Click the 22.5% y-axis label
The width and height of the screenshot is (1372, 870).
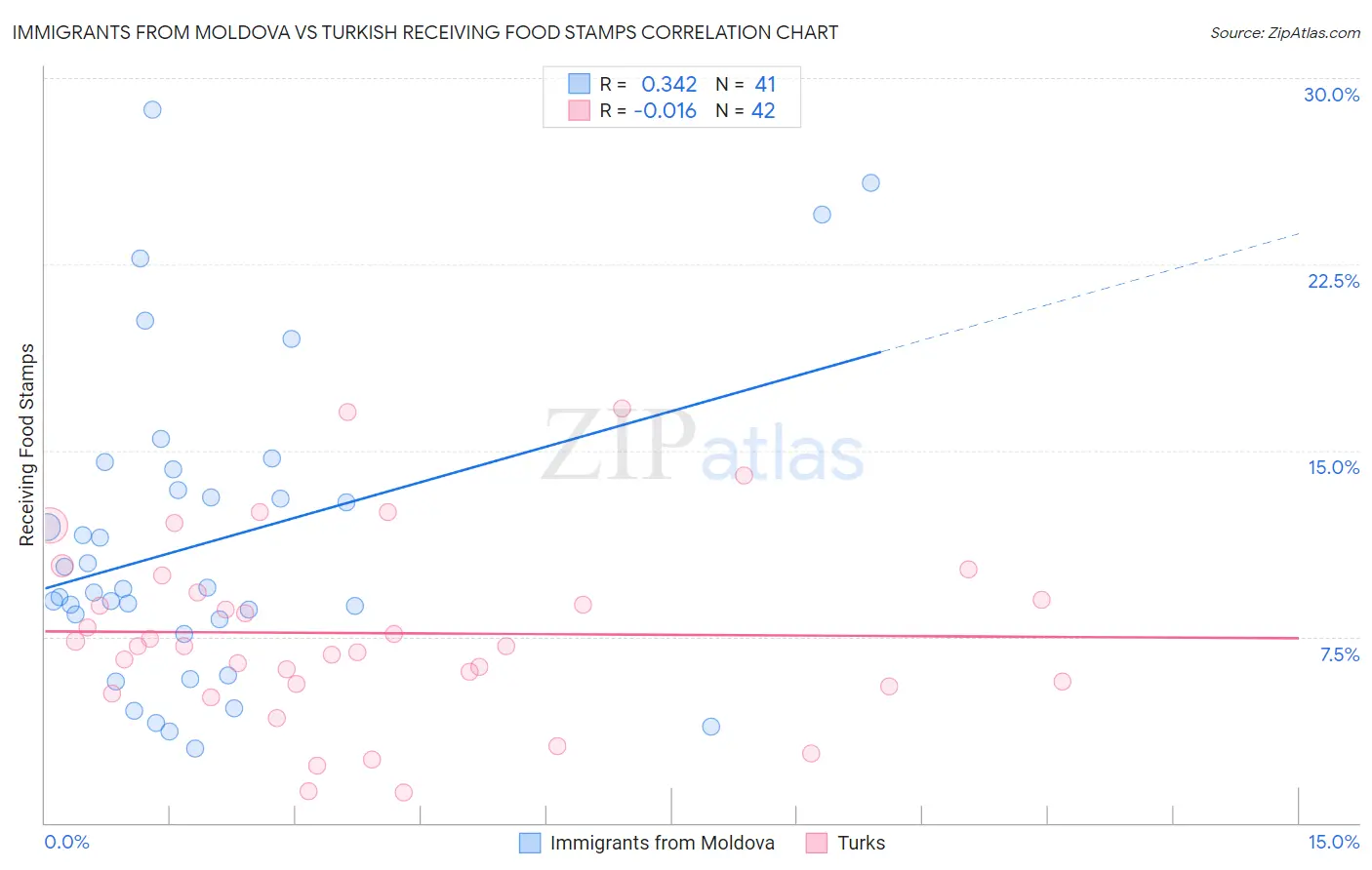click(1333, 281)
